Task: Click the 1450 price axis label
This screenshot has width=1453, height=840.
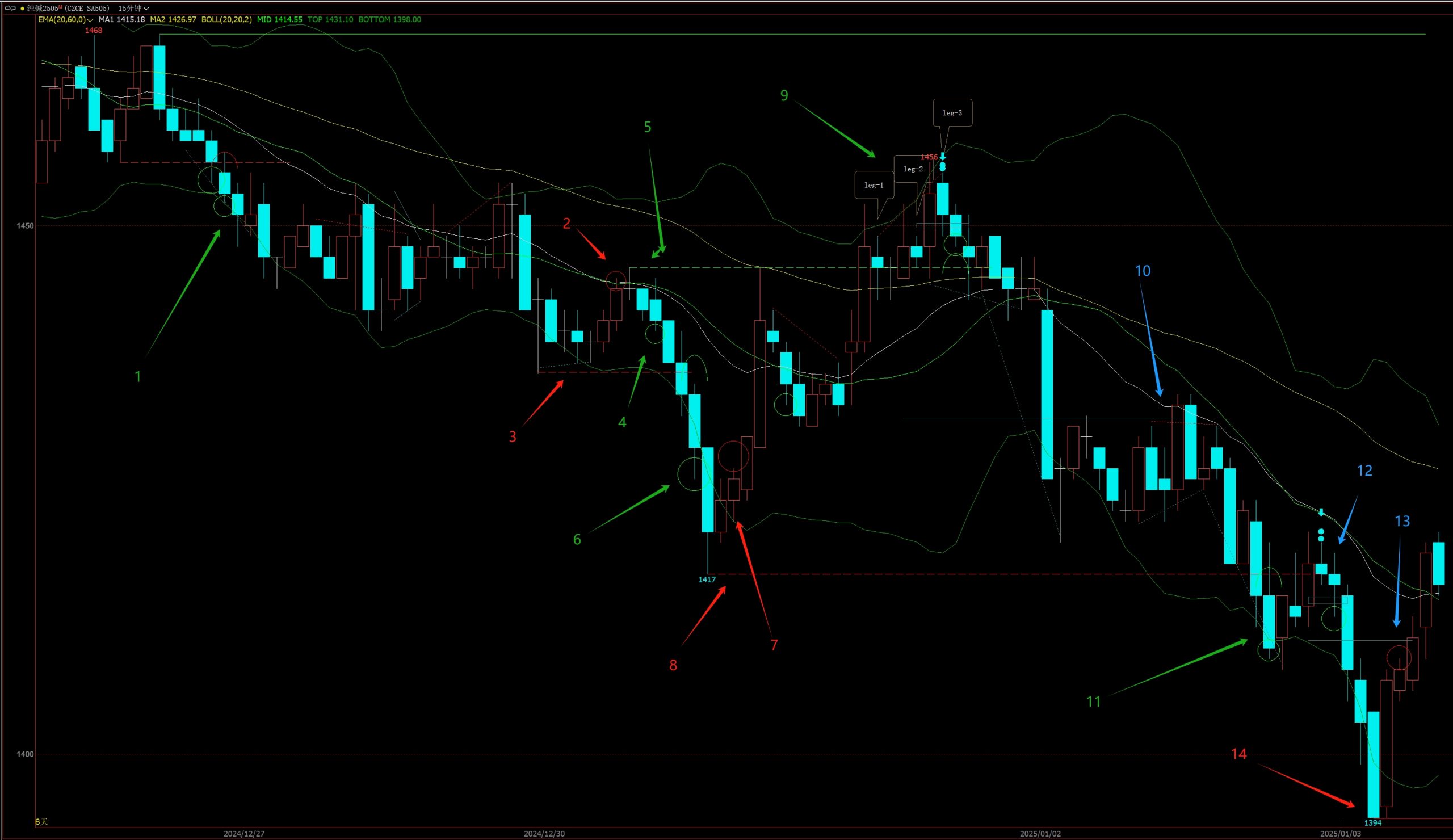Action: click(x=26, y=226)
